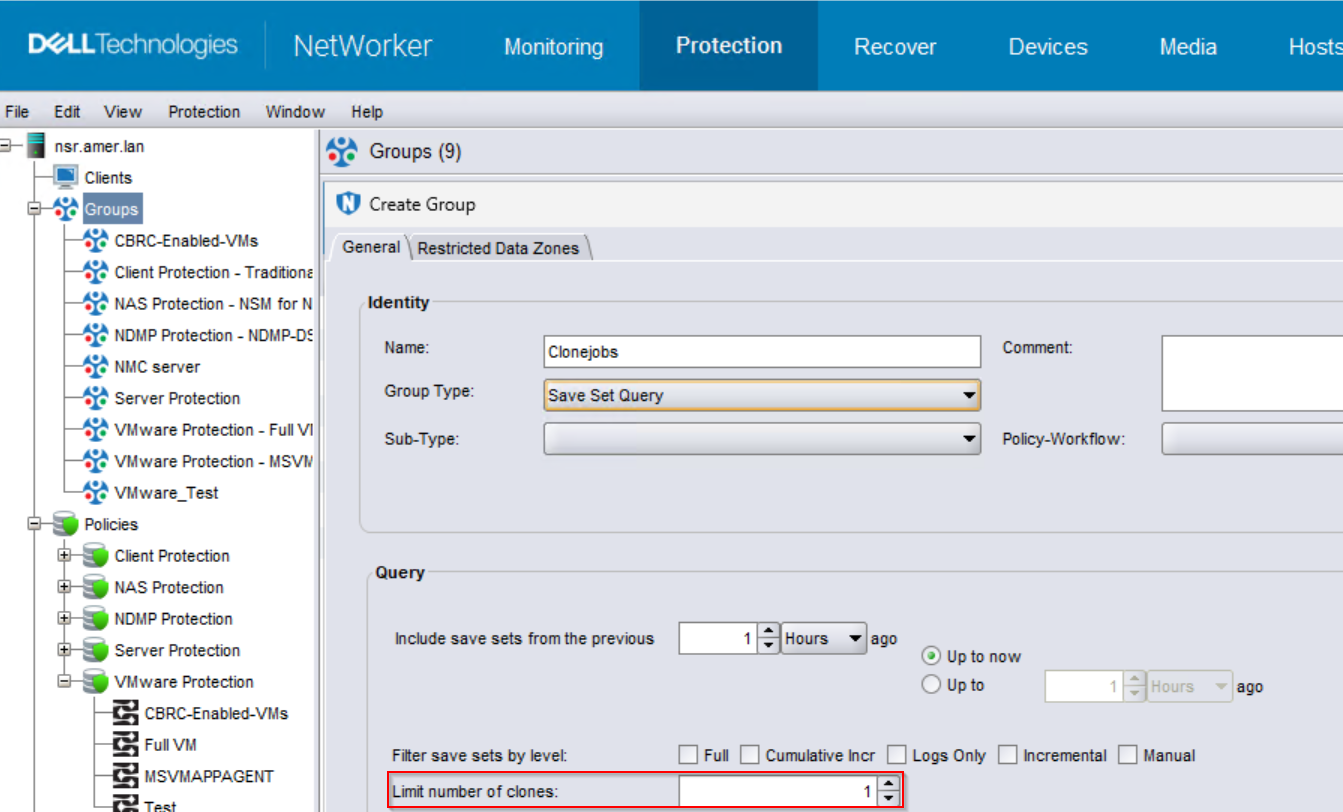Enable the Full level checkbox
Viewport: 1343px width, 812px height.
[x=688, y=755]
